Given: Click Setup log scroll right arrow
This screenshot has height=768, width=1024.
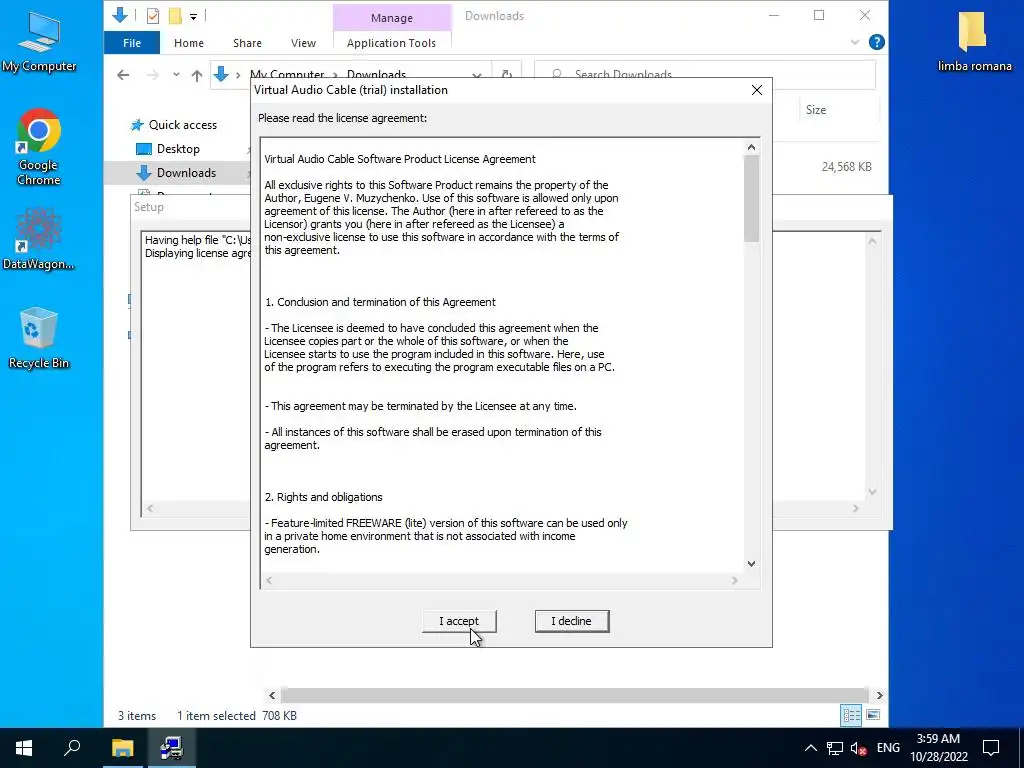Looking at the screenshot, I should click(x=856, y=508).
